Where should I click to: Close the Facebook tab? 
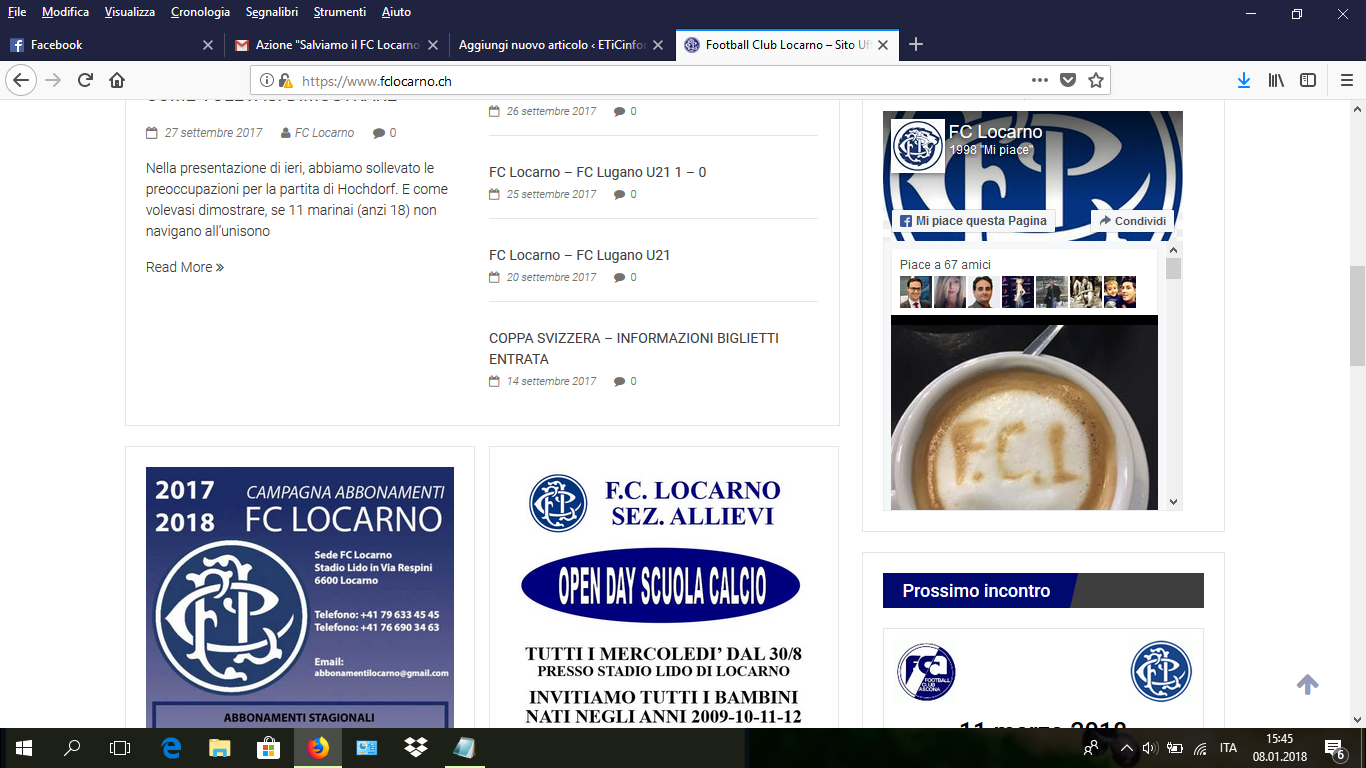click(208, 45)
